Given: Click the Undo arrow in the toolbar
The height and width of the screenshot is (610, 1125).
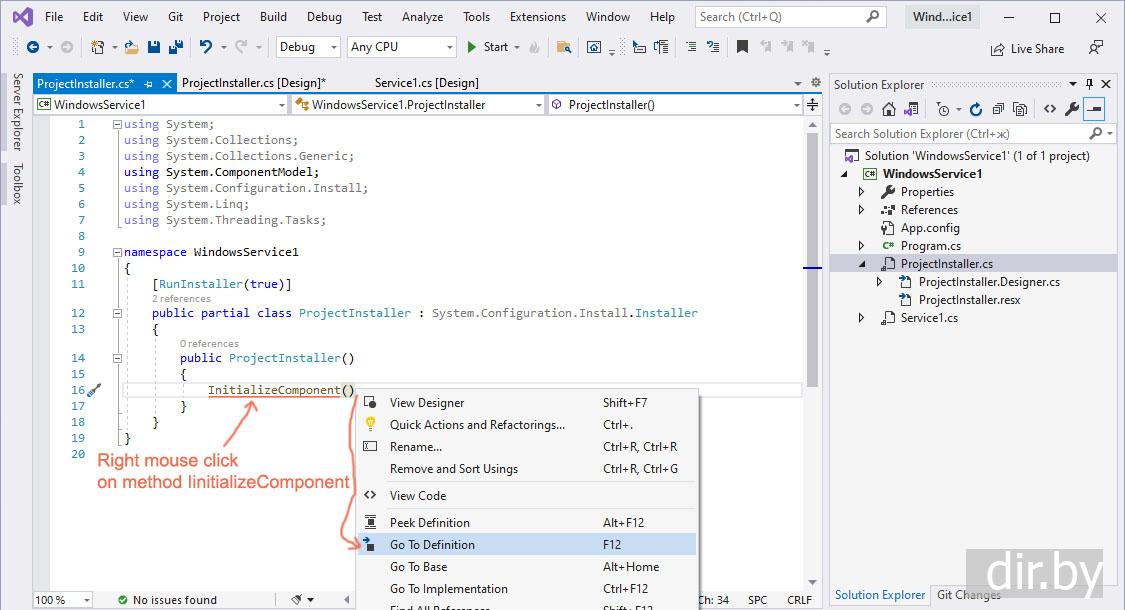Looking at the screenshot, I should click(x=205, y=47).
